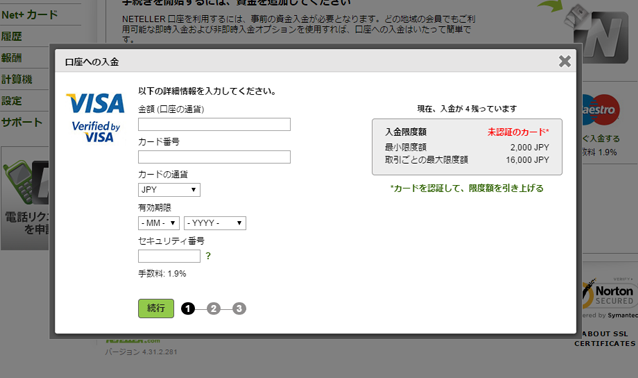
Task: Open the YYYY expiry year dropdown
Action: pos(215,223)
